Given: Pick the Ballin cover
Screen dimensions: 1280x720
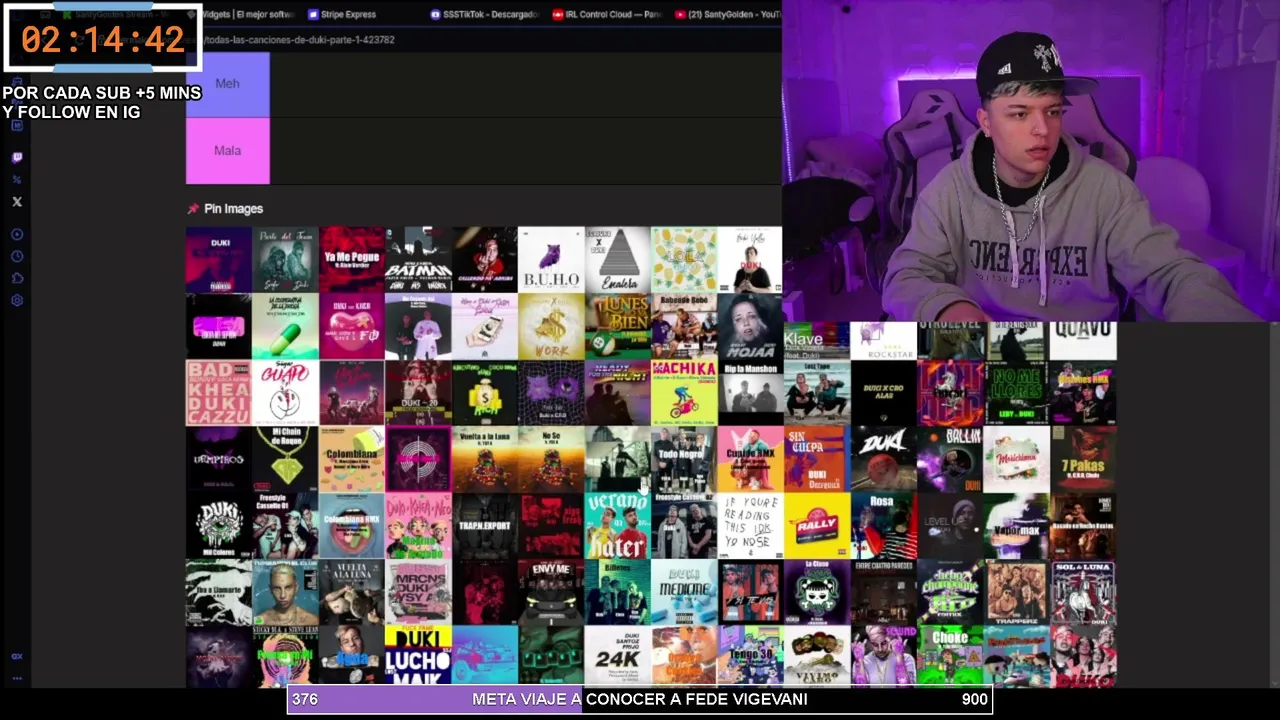Looking at the screenshot, I should click(949, 459).
